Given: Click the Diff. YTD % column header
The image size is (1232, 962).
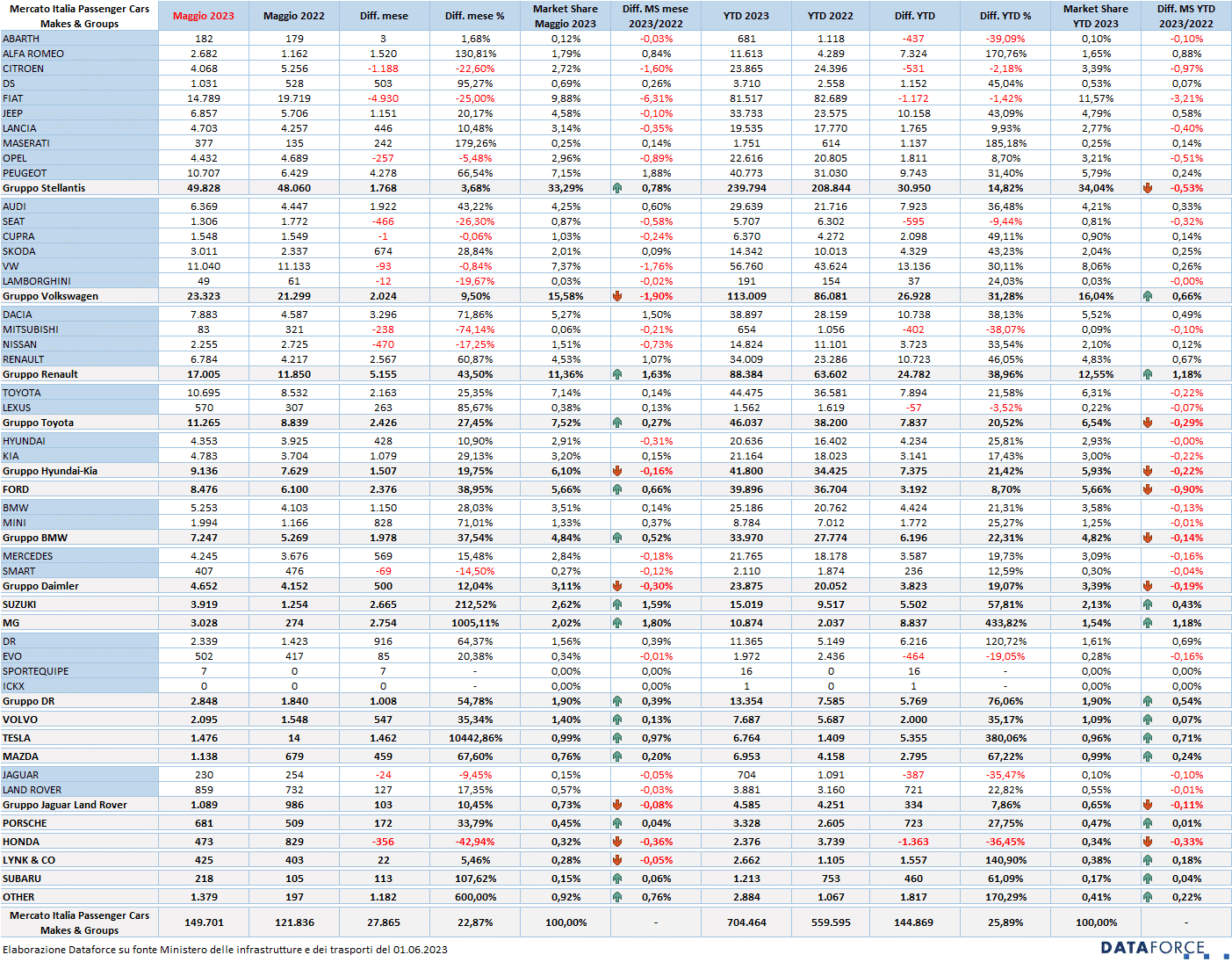Looking at the screenshot, I should tap(1005, 16).
